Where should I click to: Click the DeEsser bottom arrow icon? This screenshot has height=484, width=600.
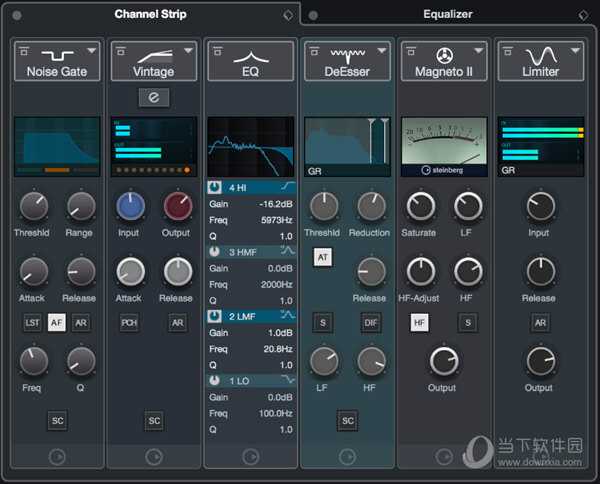pyautogui.click(x=347, y=457)
